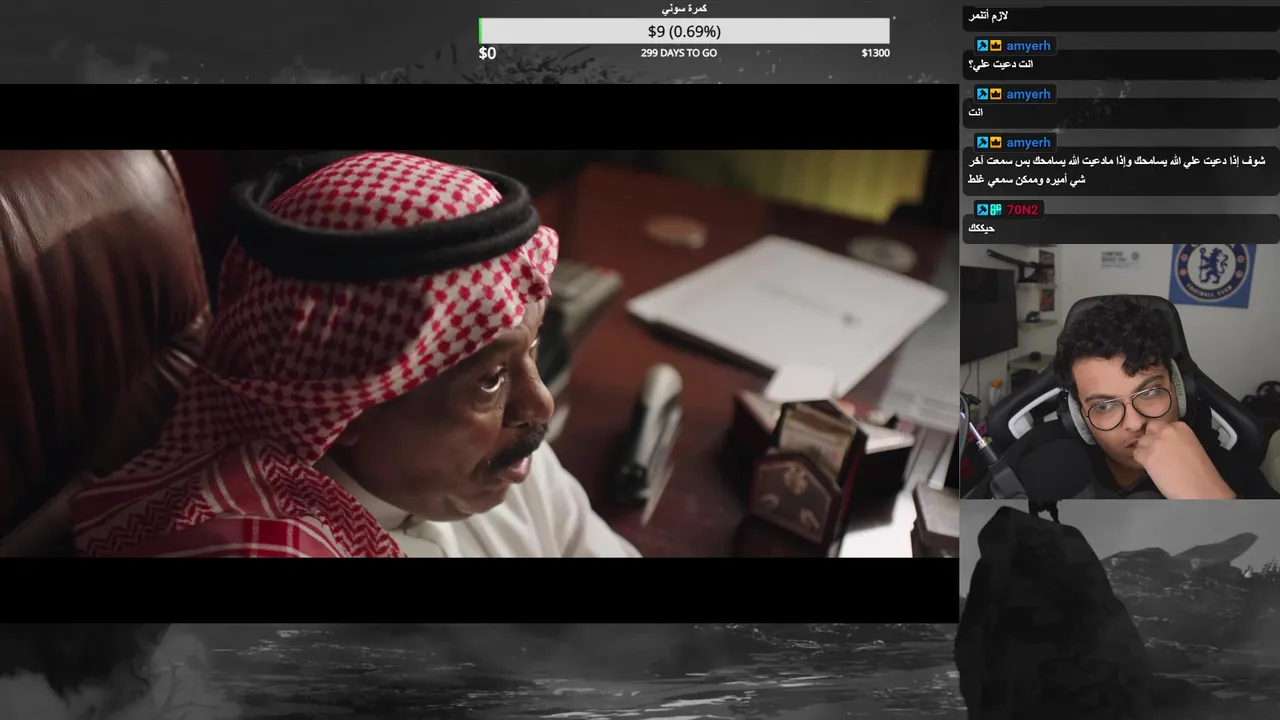Click the '299 DAYS TO GO' label
This screenshot has width=1280, height=720.
click(679, 53)
